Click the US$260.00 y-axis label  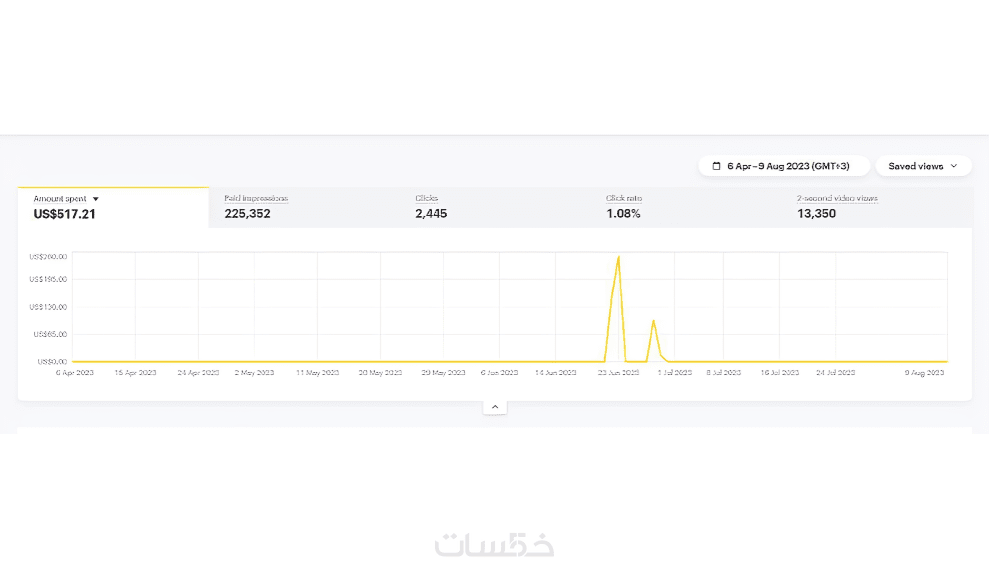click(x=49, y=255)
